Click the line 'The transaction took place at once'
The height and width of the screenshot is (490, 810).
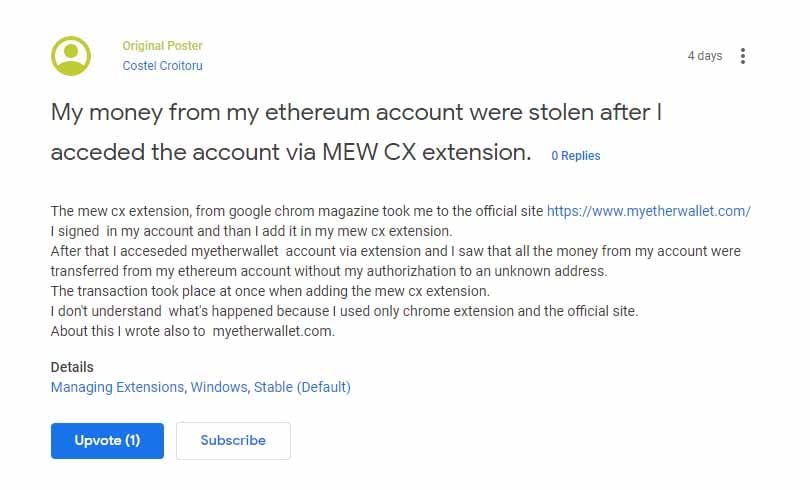tap(270, 291)
